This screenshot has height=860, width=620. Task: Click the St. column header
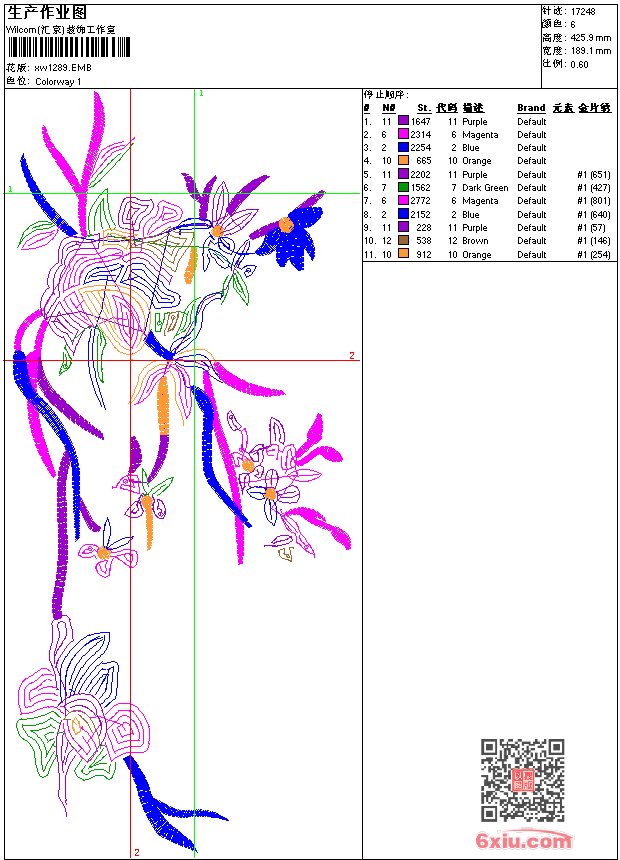coord(424,108)
